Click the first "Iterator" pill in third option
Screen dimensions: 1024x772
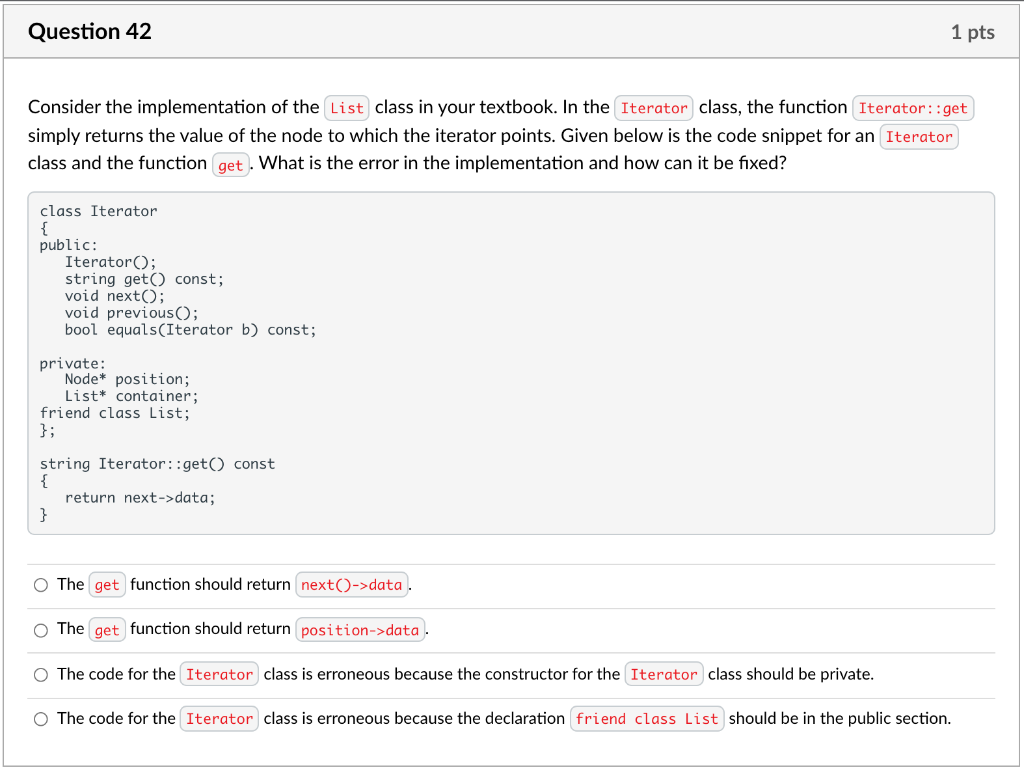pyautogui.click(x=219, y=674)
